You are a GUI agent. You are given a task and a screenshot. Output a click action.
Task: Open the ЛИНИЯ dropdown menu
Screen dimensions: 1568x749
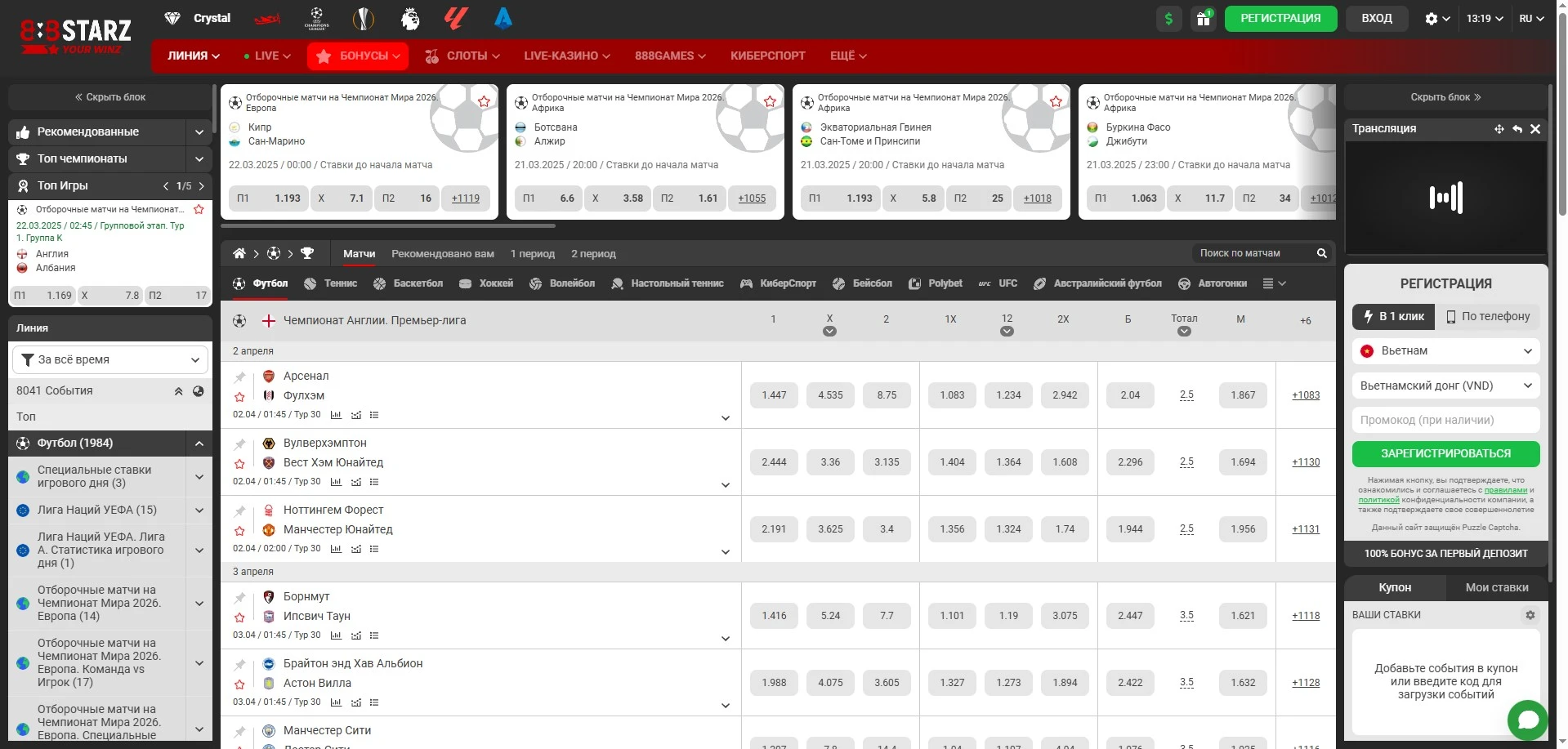click(x=194, y=56)
